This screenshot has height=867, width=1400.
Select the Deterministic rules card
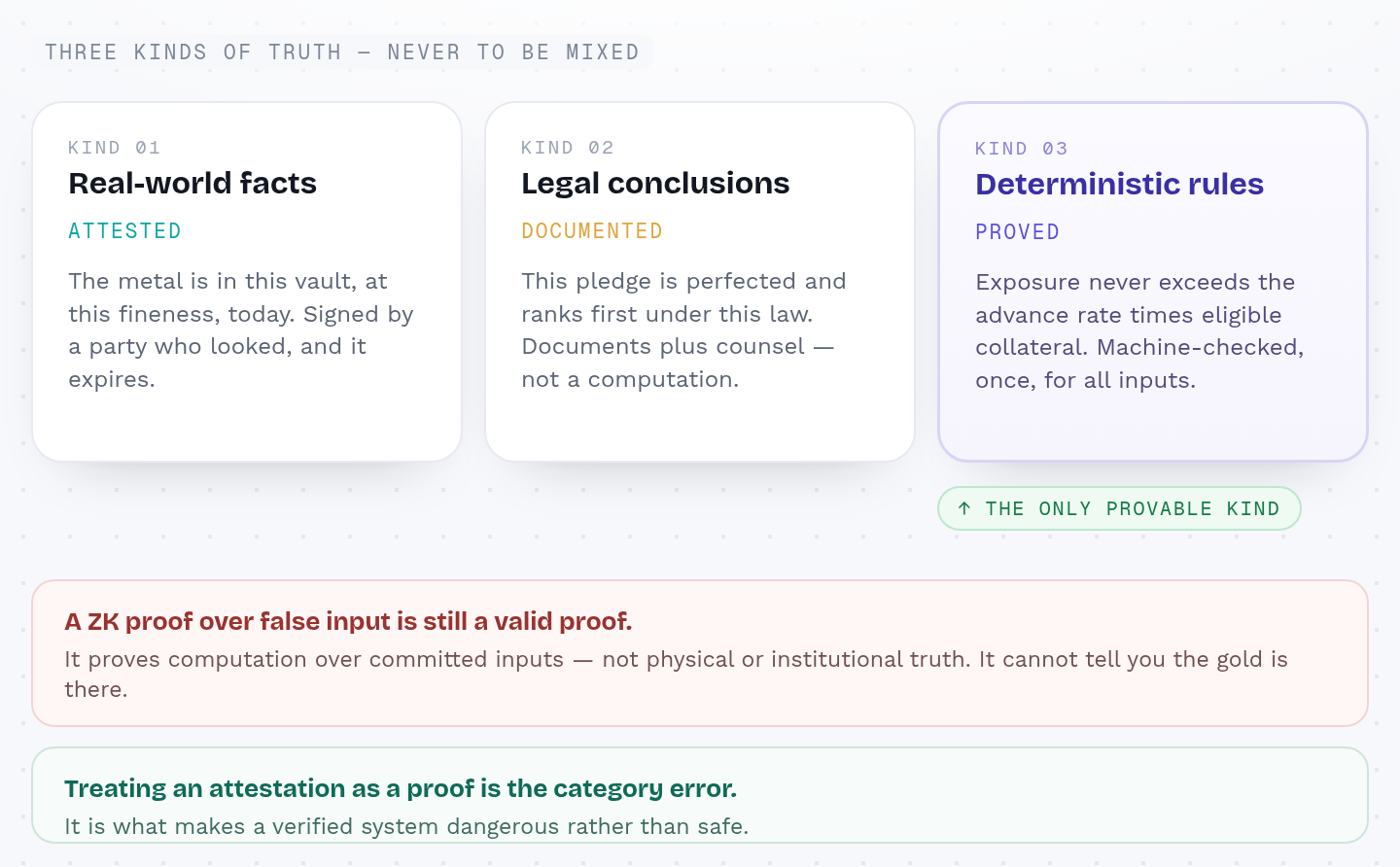click(1153, 282)
